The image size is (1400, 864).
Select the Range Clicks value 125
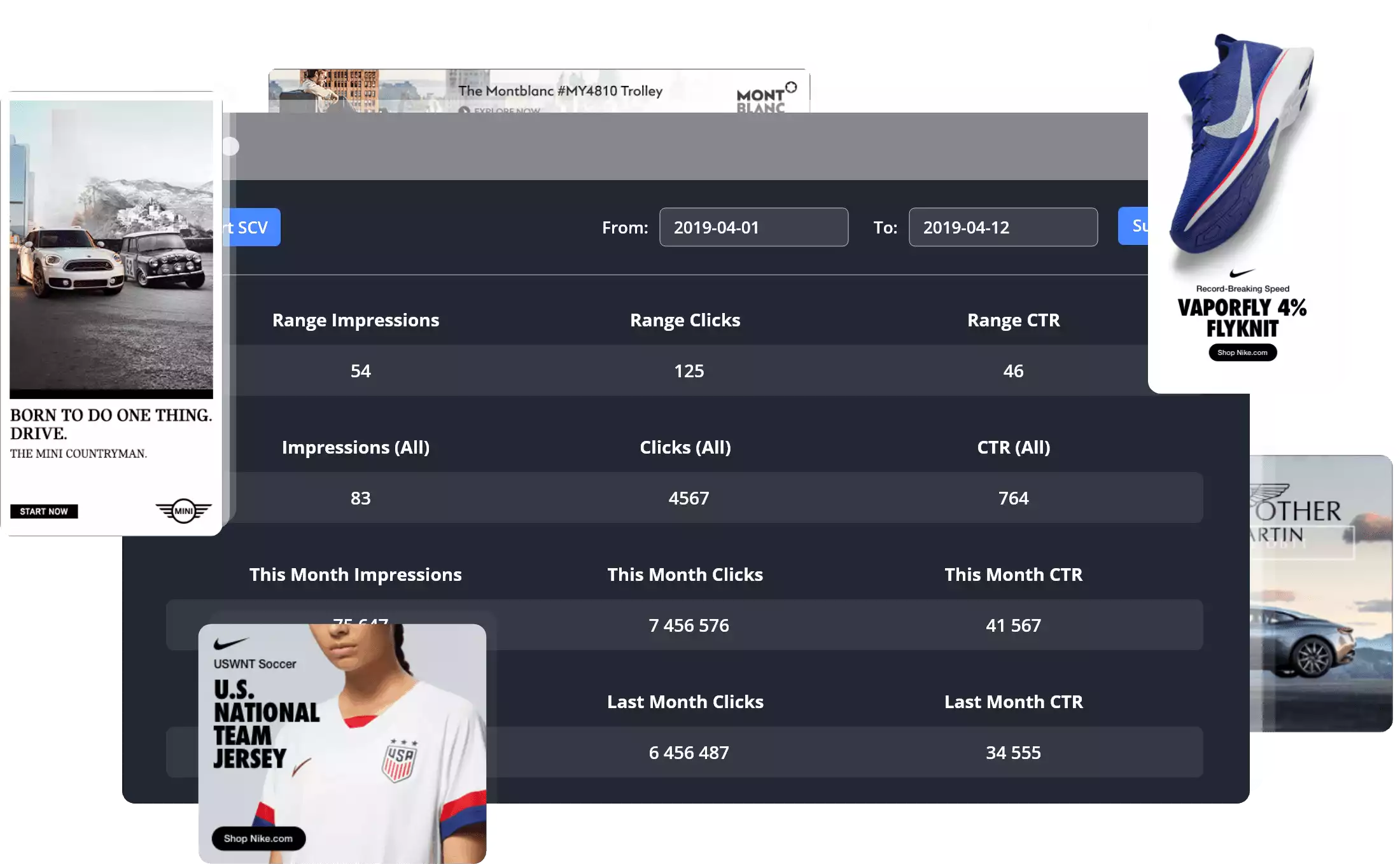point(689,371)
